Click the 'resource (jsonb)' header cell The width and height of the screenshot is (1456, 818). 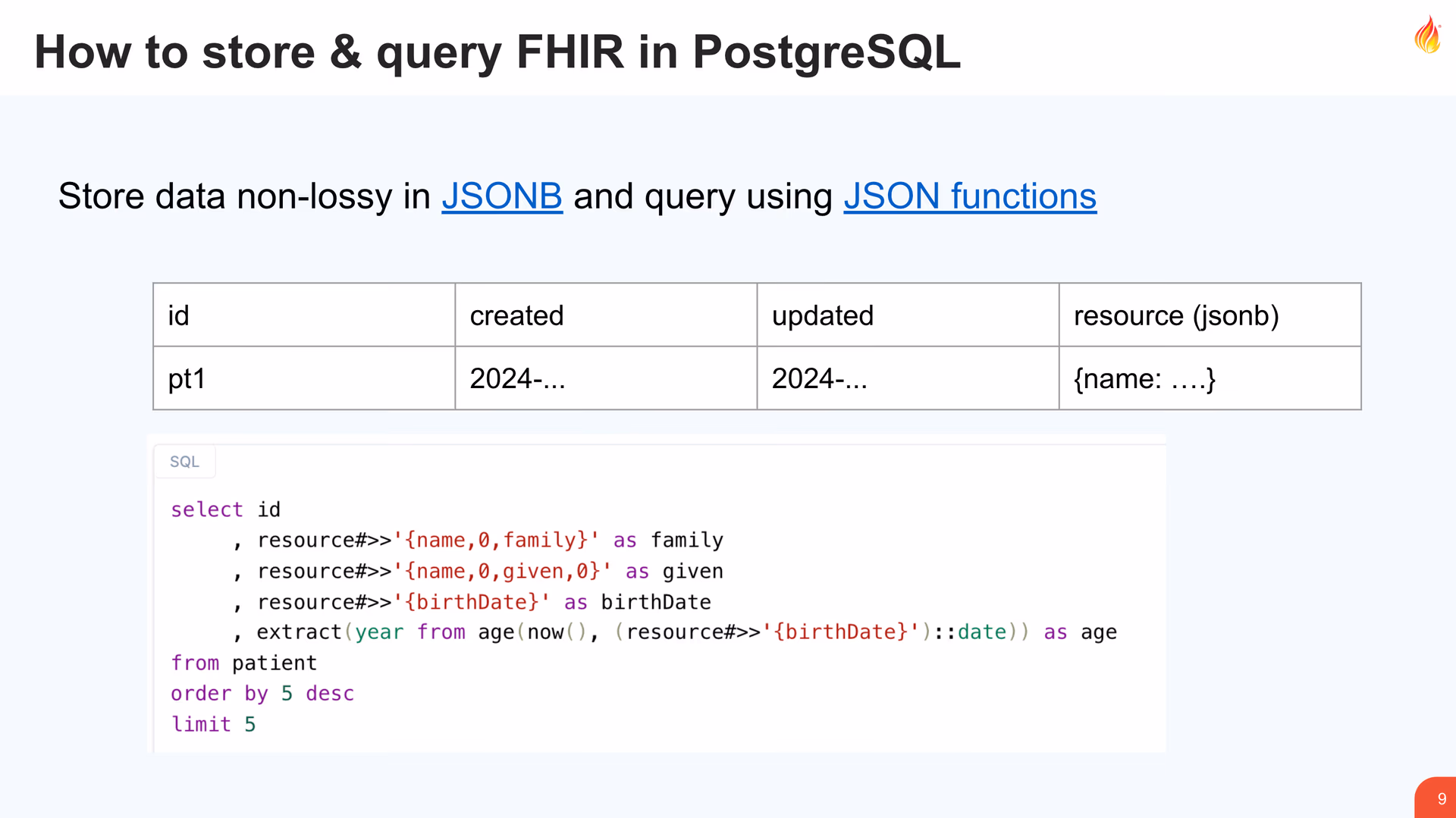pos(1209,315)
